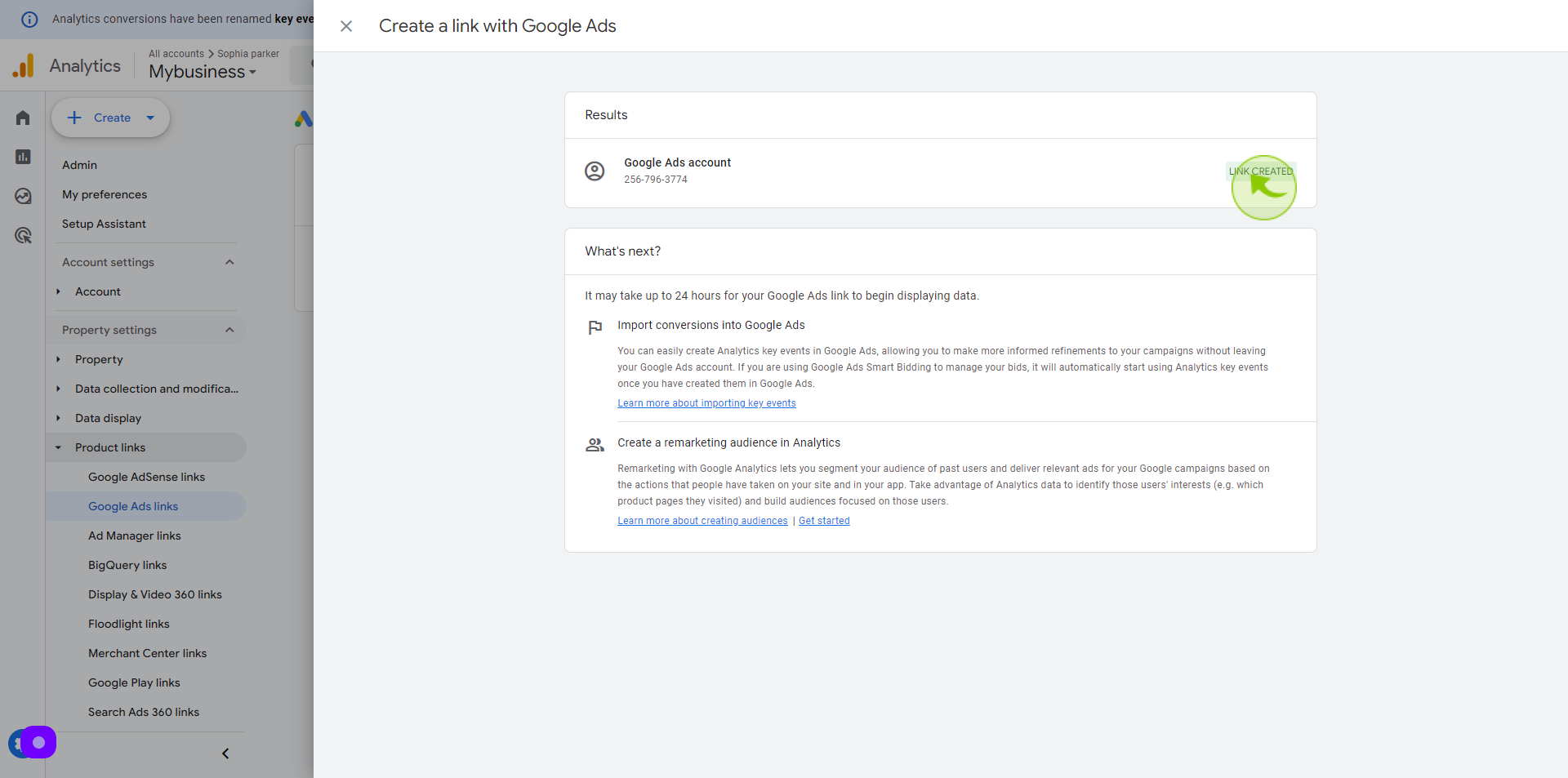This screenshot has width=1568, height=778.
Task: Open the Home icon in sidebar
Action: click(23, 118)
